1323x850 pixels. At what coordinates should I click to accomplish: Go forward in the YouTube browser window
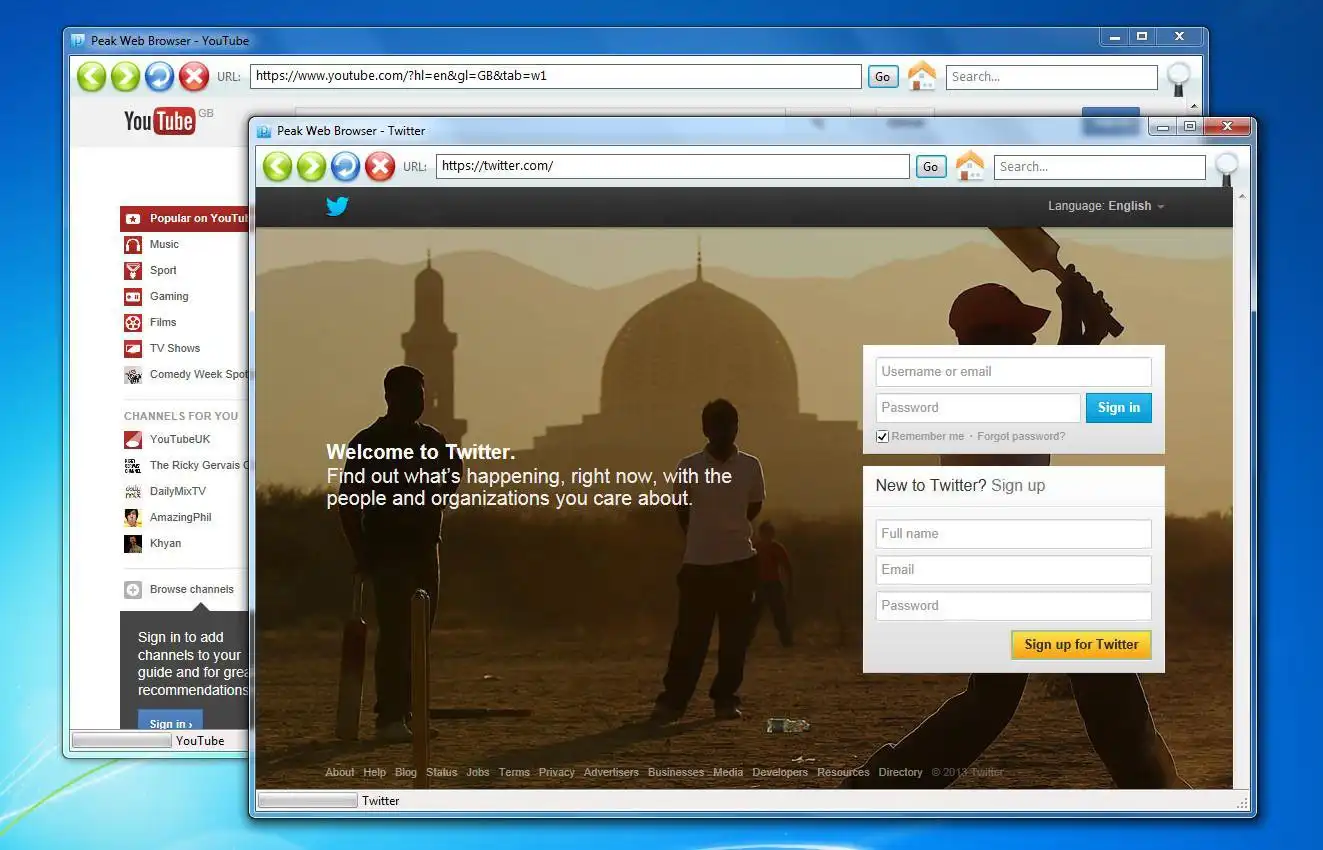pos(126,77)
